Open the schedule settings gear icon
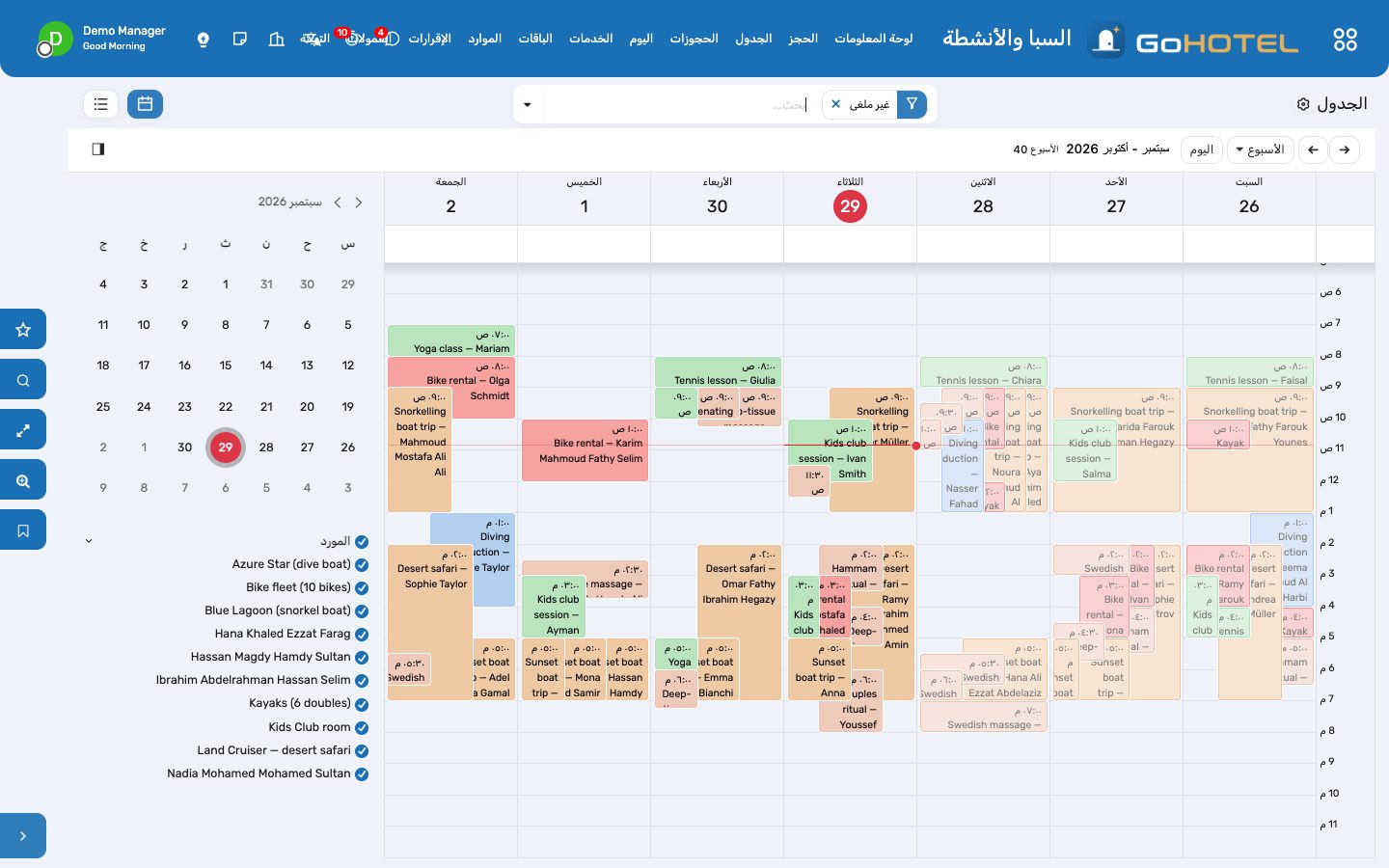Image resolution: width=1389 pixels, height=868 pixels. point(1303,104)
